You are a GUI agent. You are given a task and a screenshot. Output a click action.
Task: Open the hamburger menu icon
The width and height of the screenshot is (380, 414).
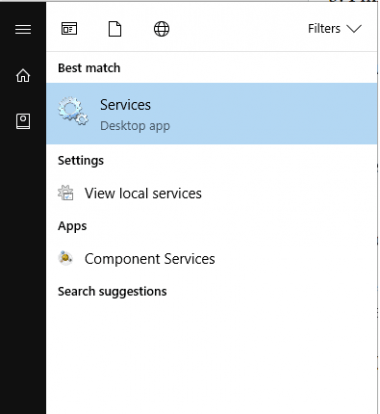click(23, 29)
